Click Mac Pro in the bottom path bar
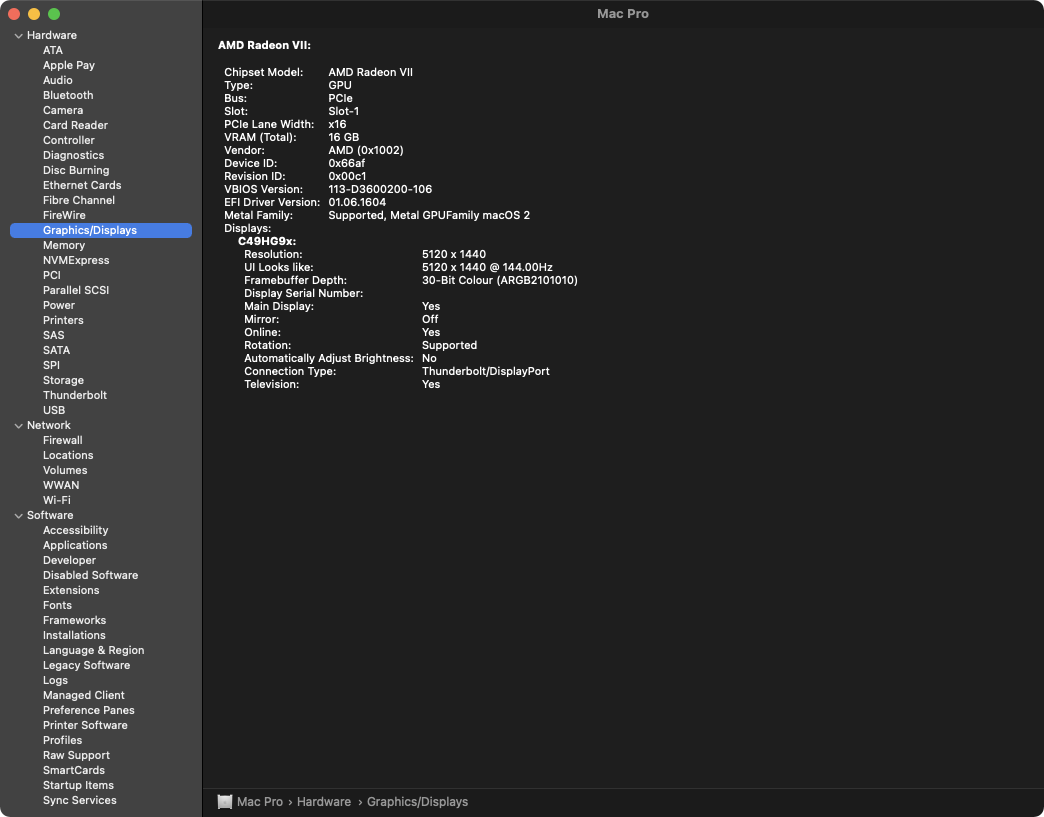The image size is (1044, 817). (260, 802)
